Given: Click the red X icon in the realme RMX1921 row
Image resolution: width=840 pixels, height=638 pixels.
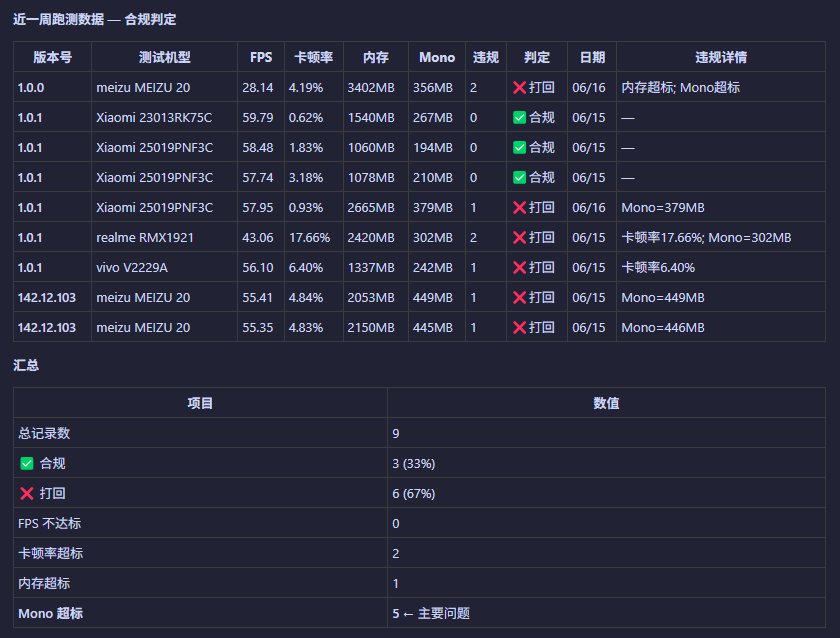Looking at the screenshot, I should pyautogui.click(x=519, y=237).
